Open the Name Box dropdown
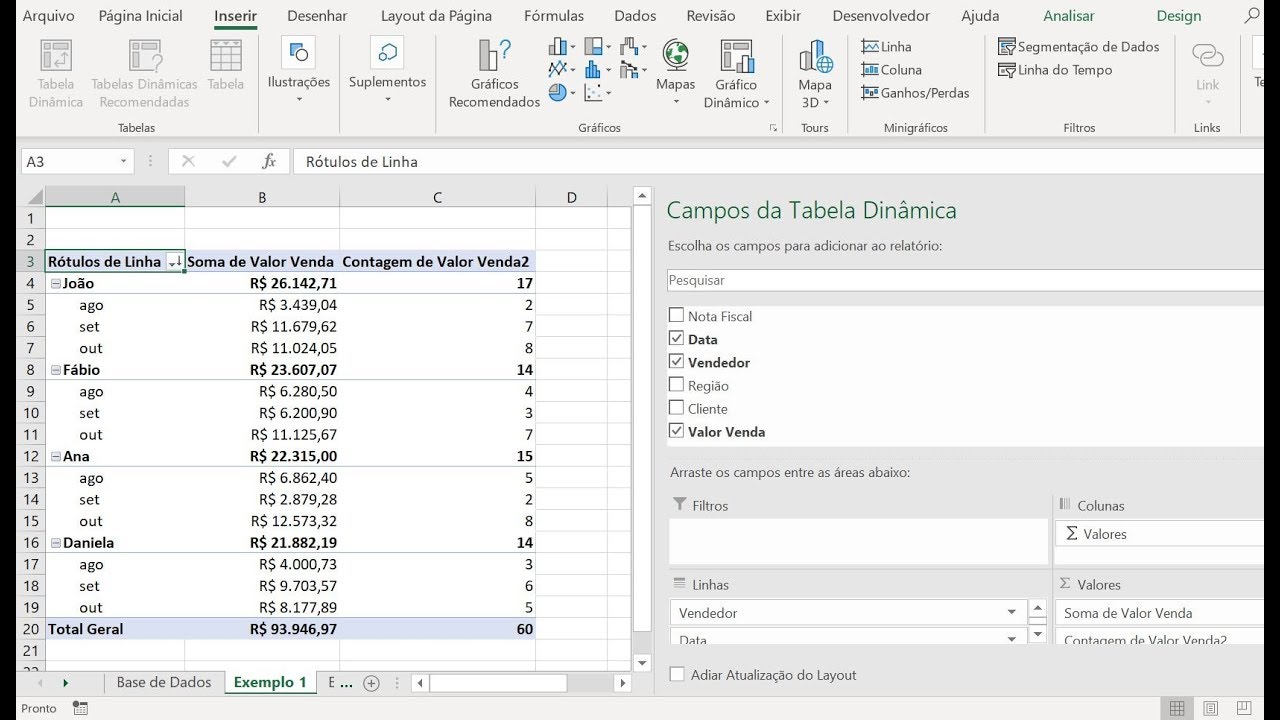The image size is (1280, 720). 124,162
